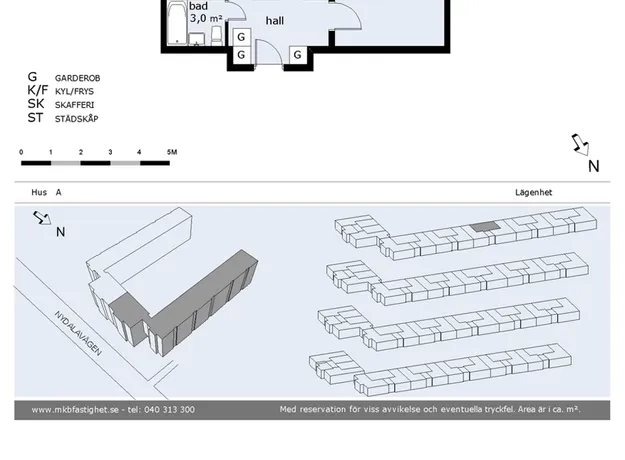Click the toilet symbol in the bathroom
This screenshot has height=460, width=625.
[x=216, y=36]
